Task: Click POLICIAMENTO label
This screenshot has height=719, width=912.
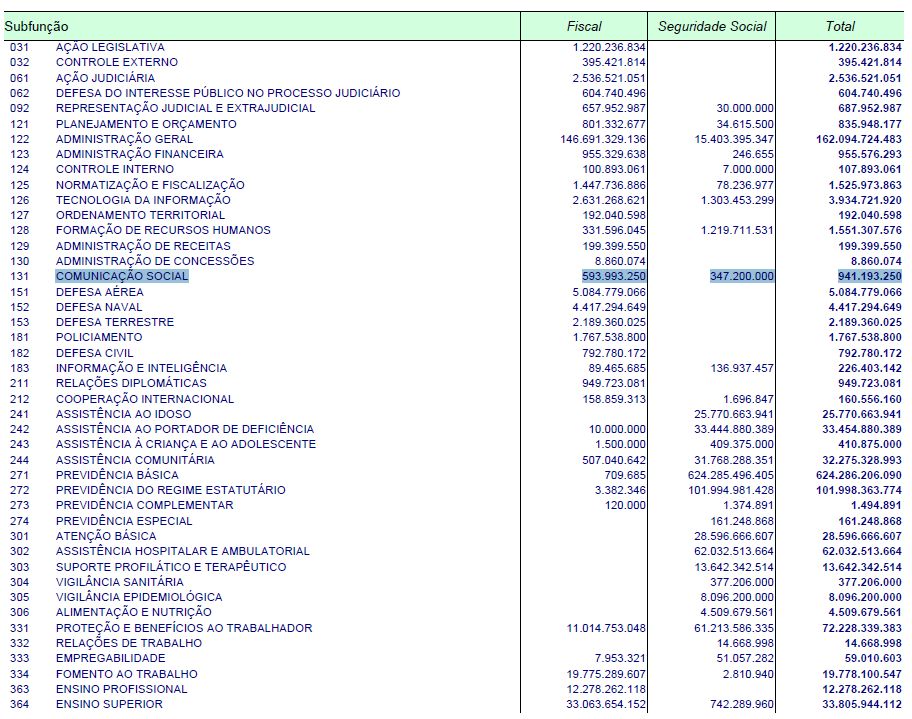Action: [x=99, y=337]
